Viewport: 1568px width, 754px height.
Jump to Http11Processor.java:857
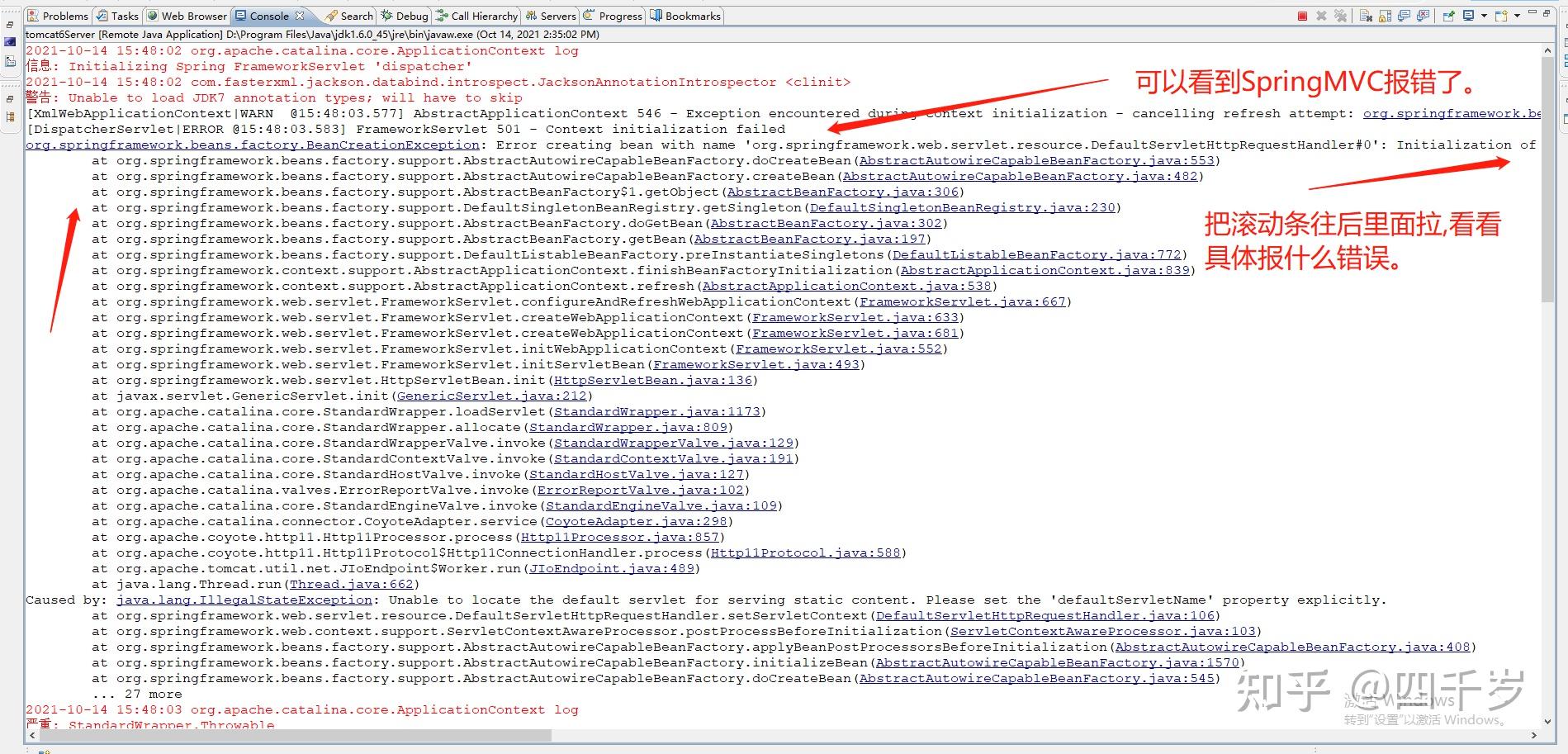(620, 537)
